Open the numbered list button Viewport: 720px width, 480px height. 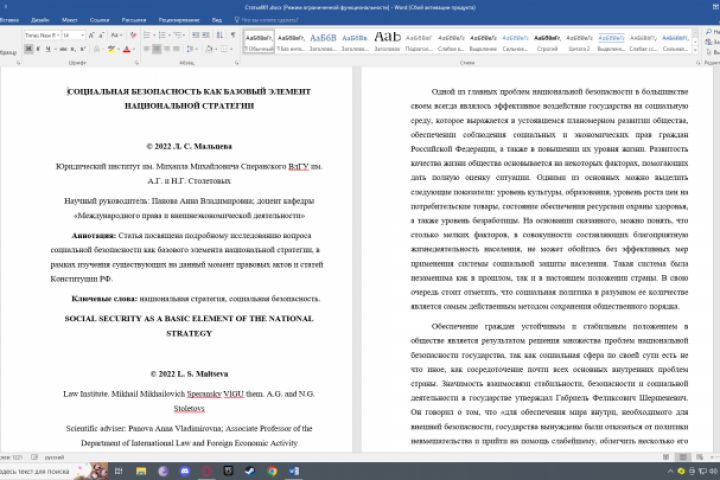162,35
